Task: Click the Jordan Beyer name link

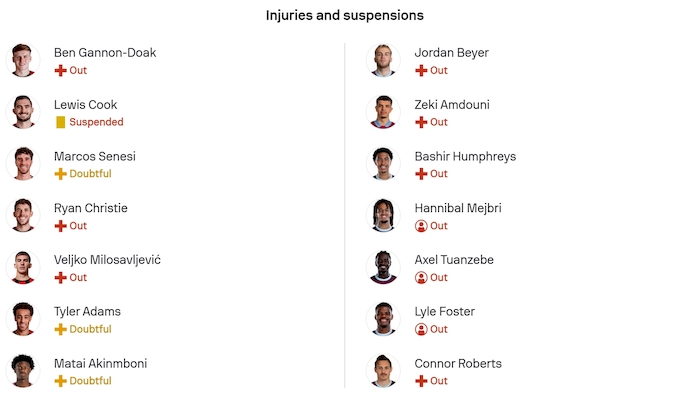Action: click(x=452, y=53)
